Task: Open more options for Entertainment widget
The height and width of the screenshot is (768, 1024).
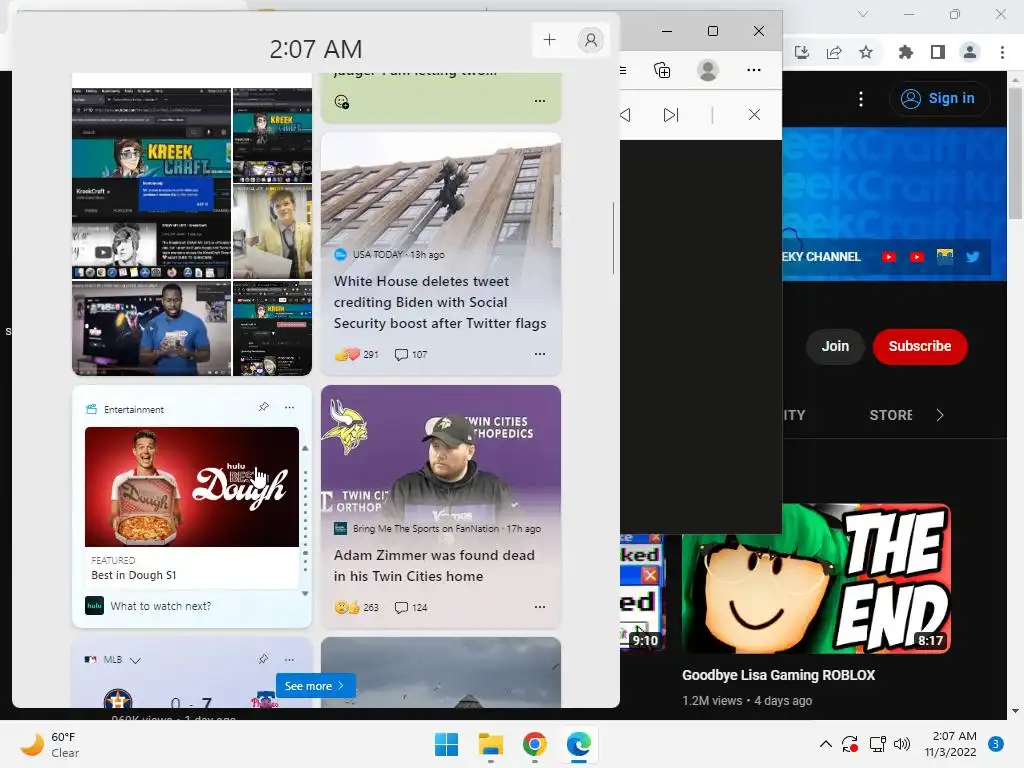Action: coord(289,407)
